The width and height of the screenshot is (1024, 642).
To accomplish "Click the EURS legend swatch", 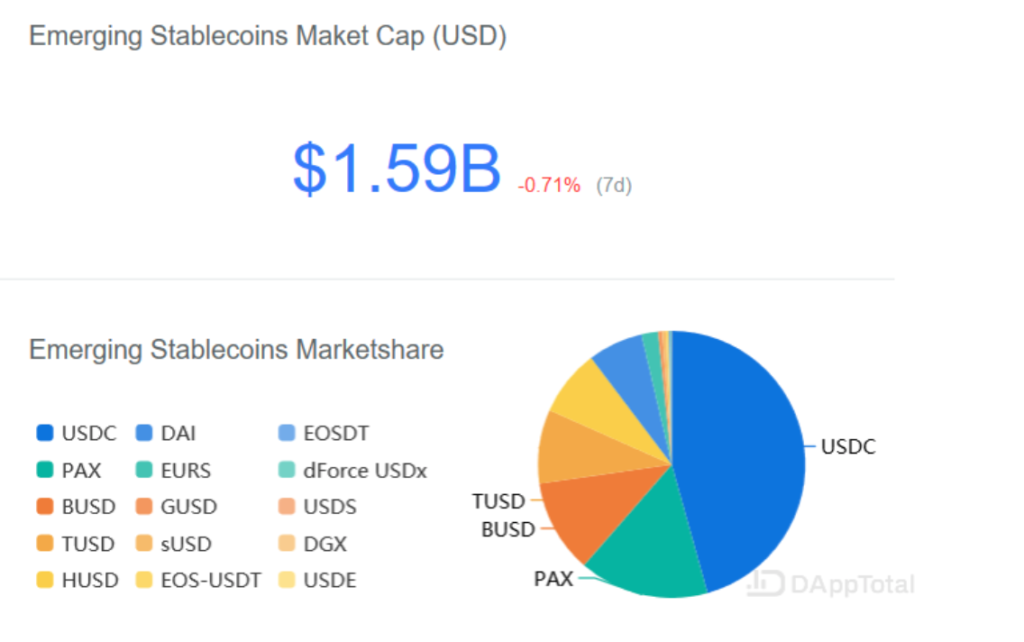I will click(144, 470).
